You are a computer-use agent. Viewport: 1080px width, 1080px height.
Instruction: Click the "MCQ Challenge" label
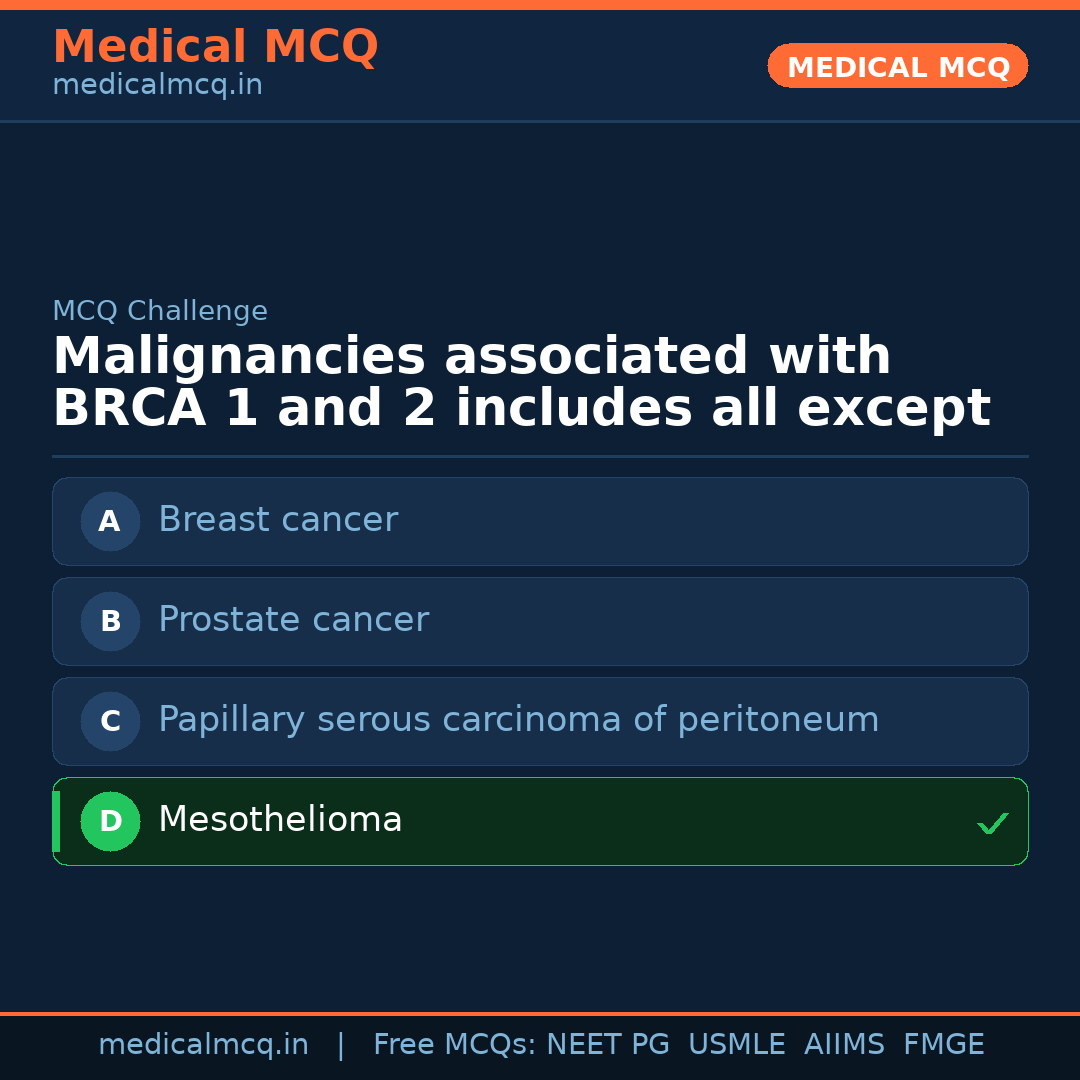point(160,311)
